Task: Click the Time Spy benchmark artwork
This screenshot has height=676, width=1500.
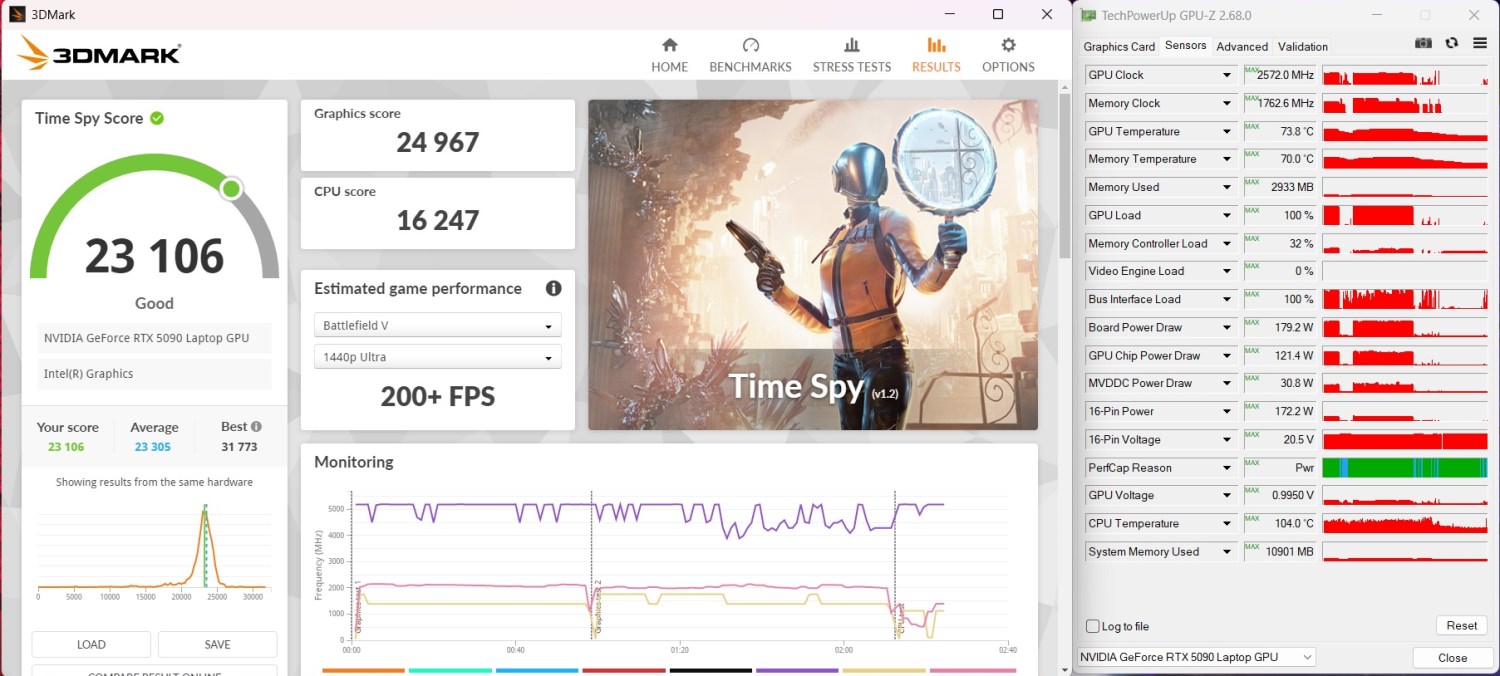Action: pos(813,265)
